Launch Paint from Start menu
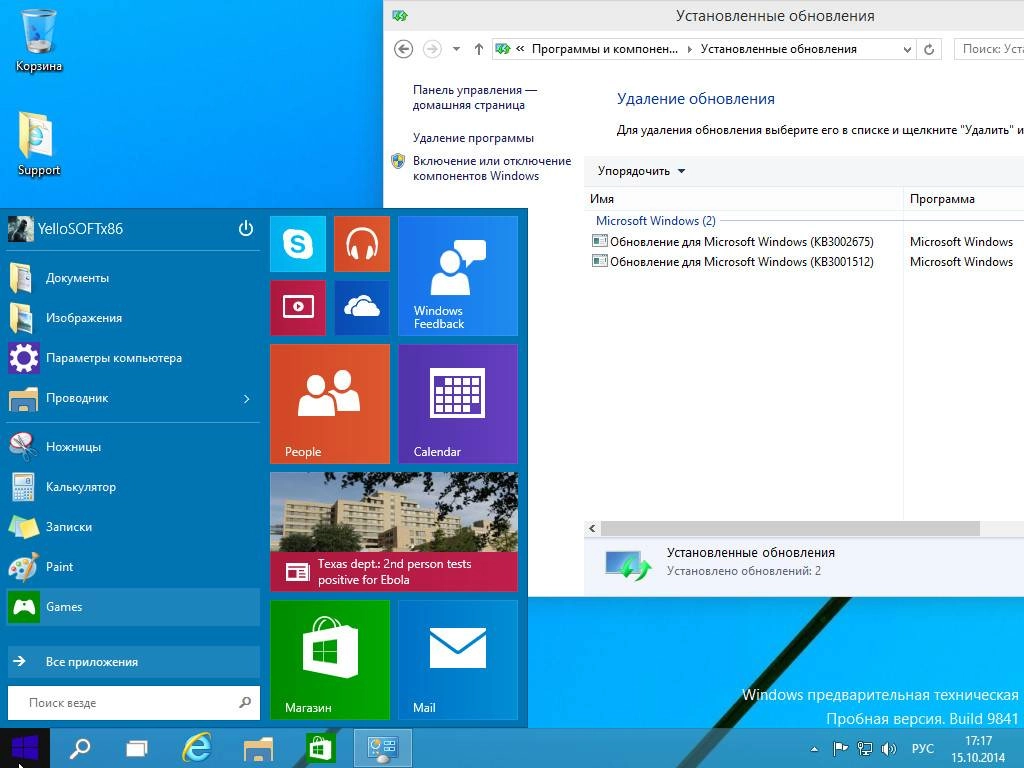This screenshot has height=768, width=1024. 133,567
